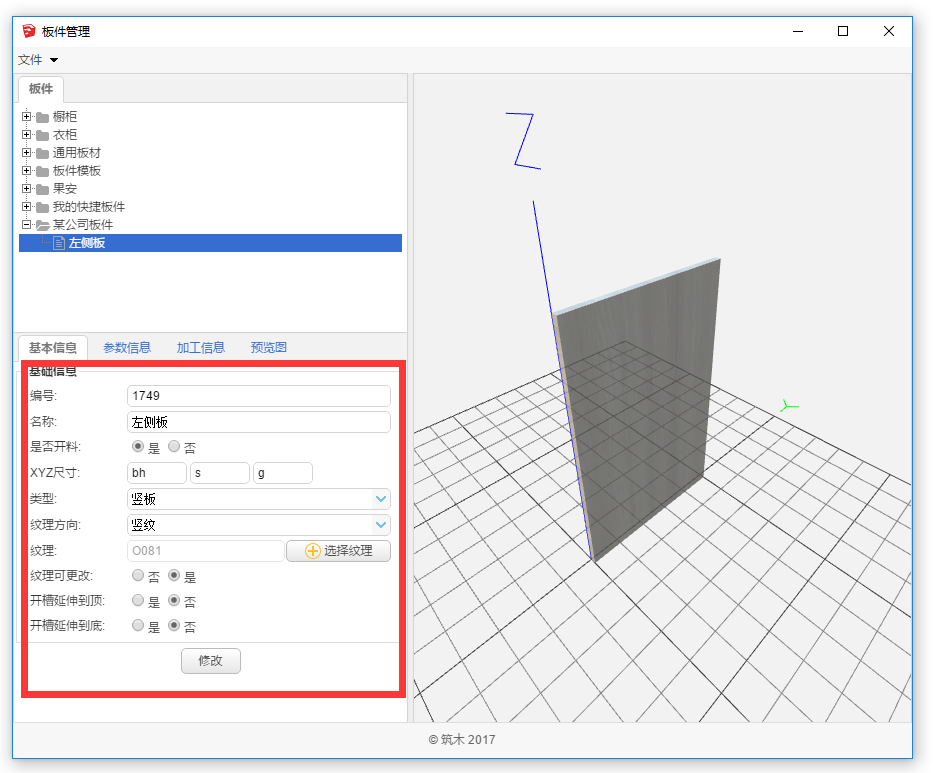Open the 文件 menu
933x773 pixels.
point(38,60)
